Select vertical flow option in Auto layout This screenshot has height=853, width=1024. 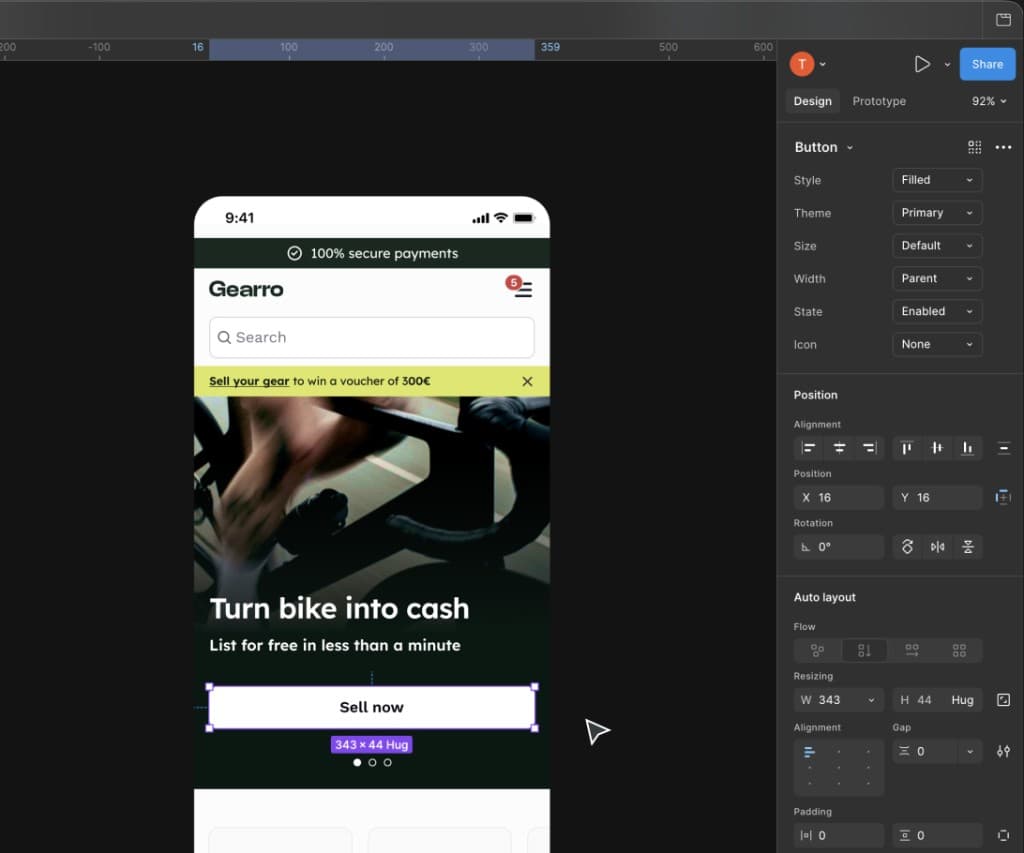(x=864, y=651)
